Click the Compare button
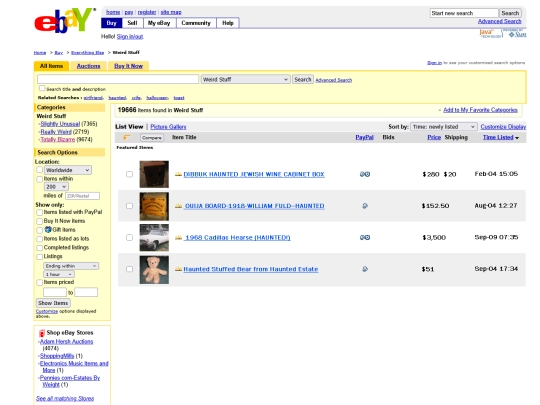The image size is (540, 405). [152, 138]
